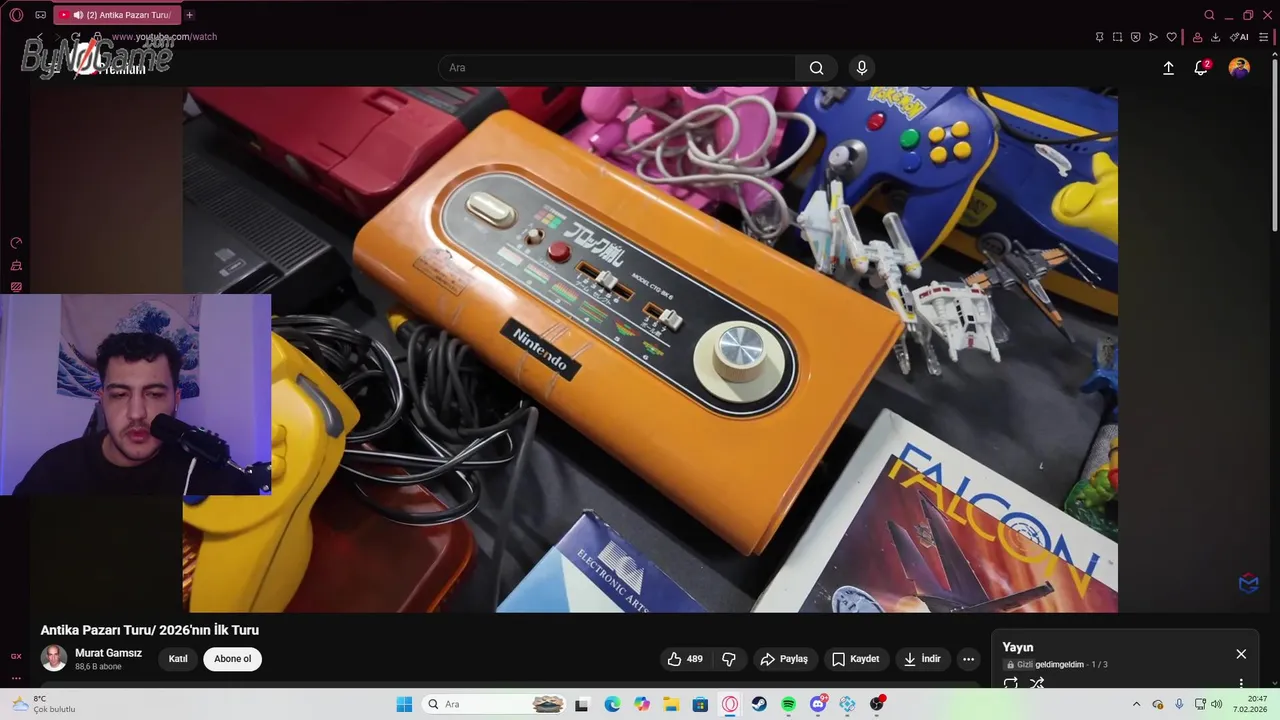Open the Easy Setup sliders icon
The height and width of the screenshot is (720, 1280).
point(1263,37)
